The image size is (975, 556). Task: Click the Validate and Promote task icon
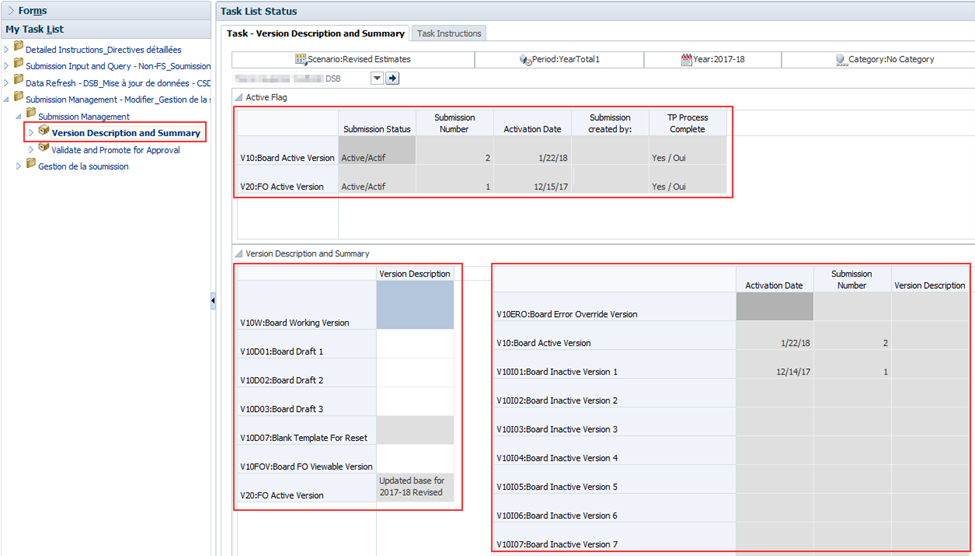coord(44,149)
